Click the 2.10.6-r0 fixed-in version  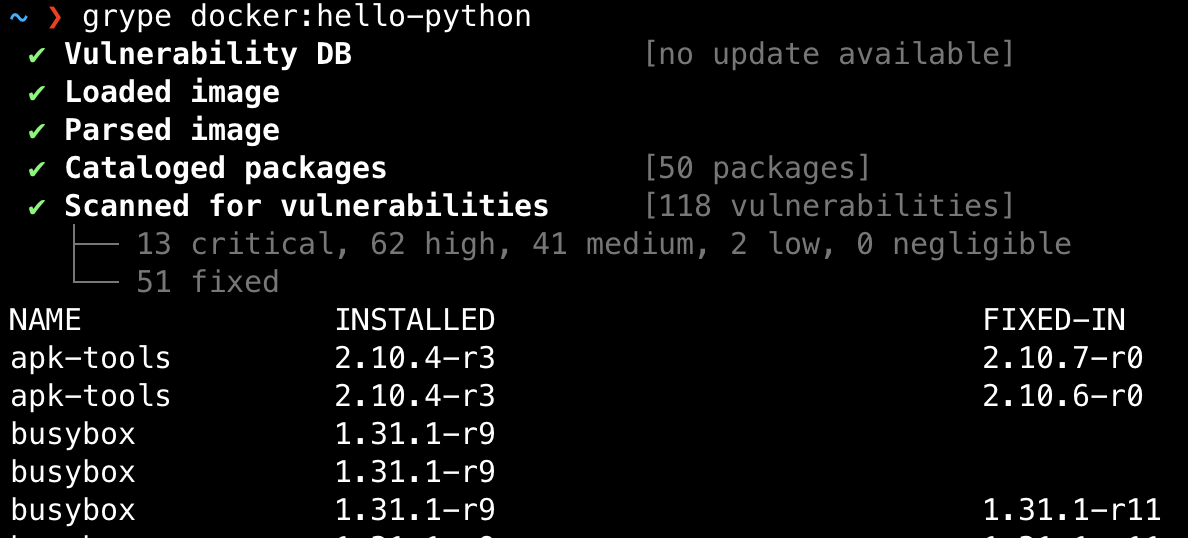1062,396
